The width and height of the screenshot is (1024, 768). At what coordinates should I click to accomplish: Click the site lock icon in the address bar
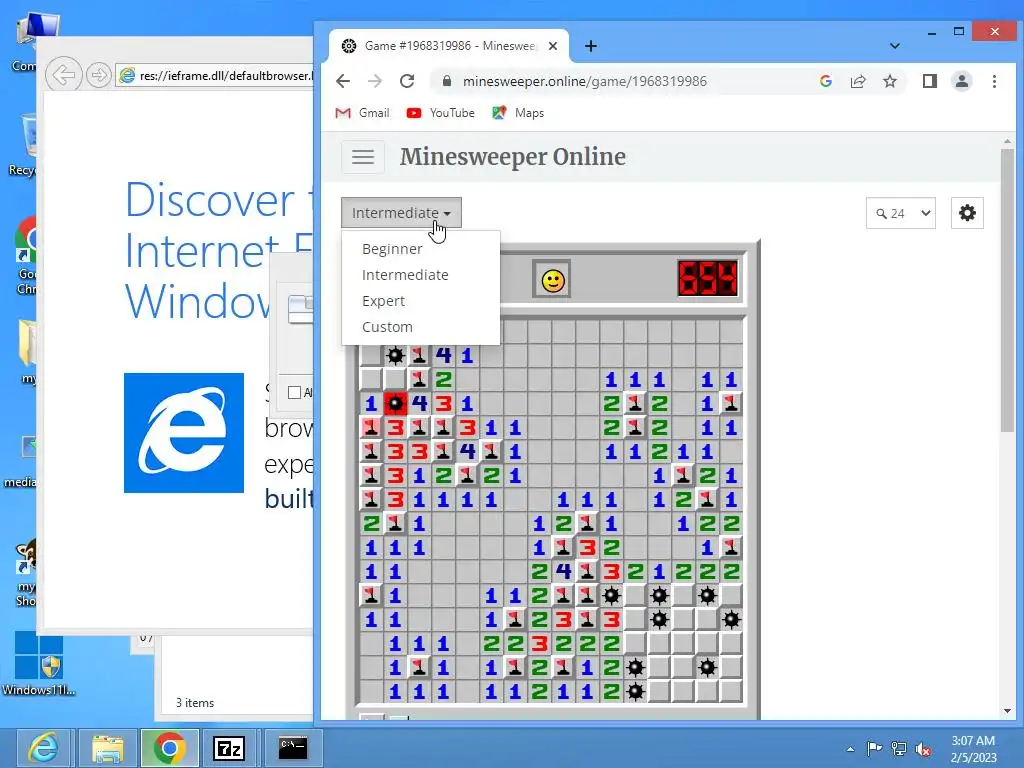point(447,81)
